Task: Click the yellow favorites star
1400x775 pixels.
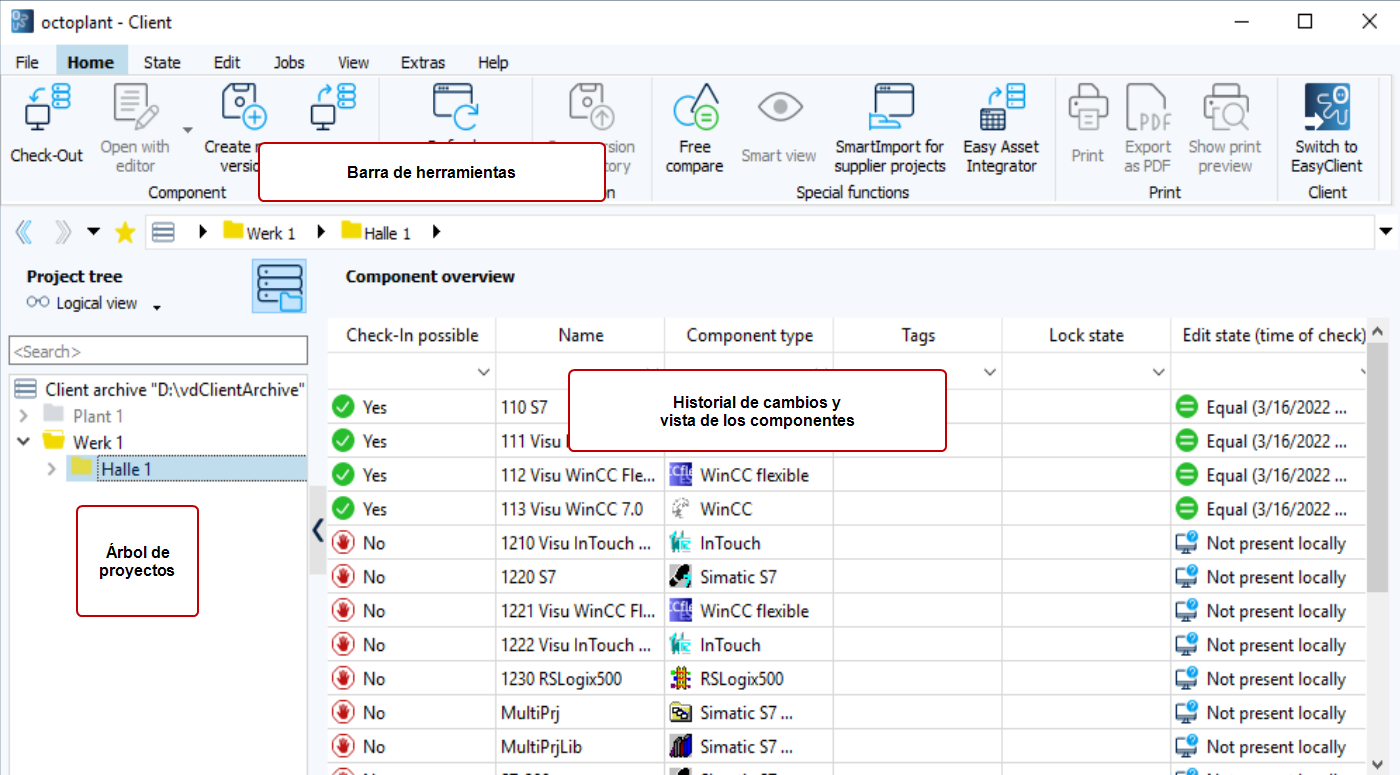Action: click(125, 233)
